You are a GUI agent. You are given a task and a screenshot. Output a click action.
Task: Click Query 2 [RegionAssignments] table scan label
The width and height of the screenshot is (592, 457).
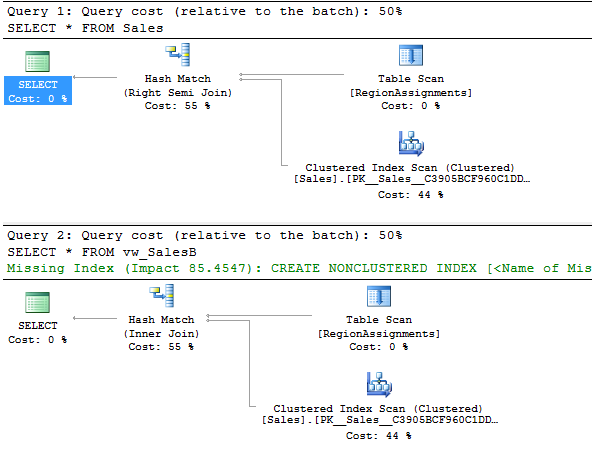click(x=379, y=333)
